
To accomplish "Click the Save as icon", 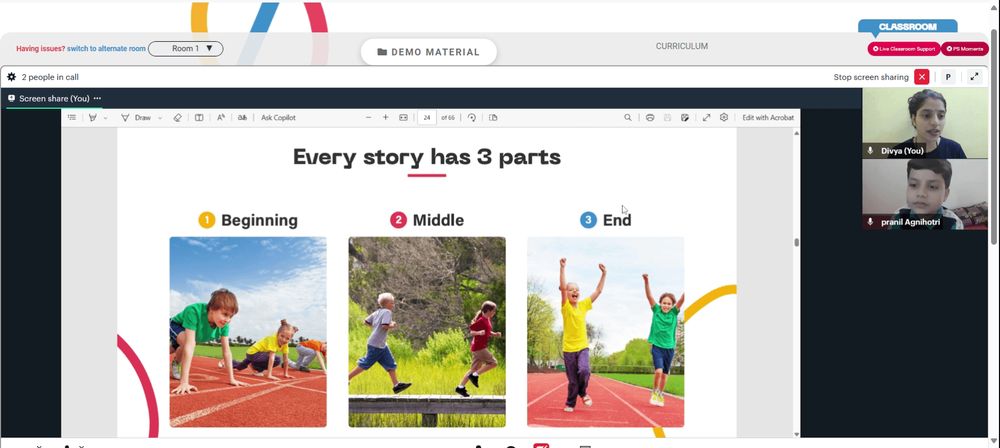I will [x=685, y=117].
